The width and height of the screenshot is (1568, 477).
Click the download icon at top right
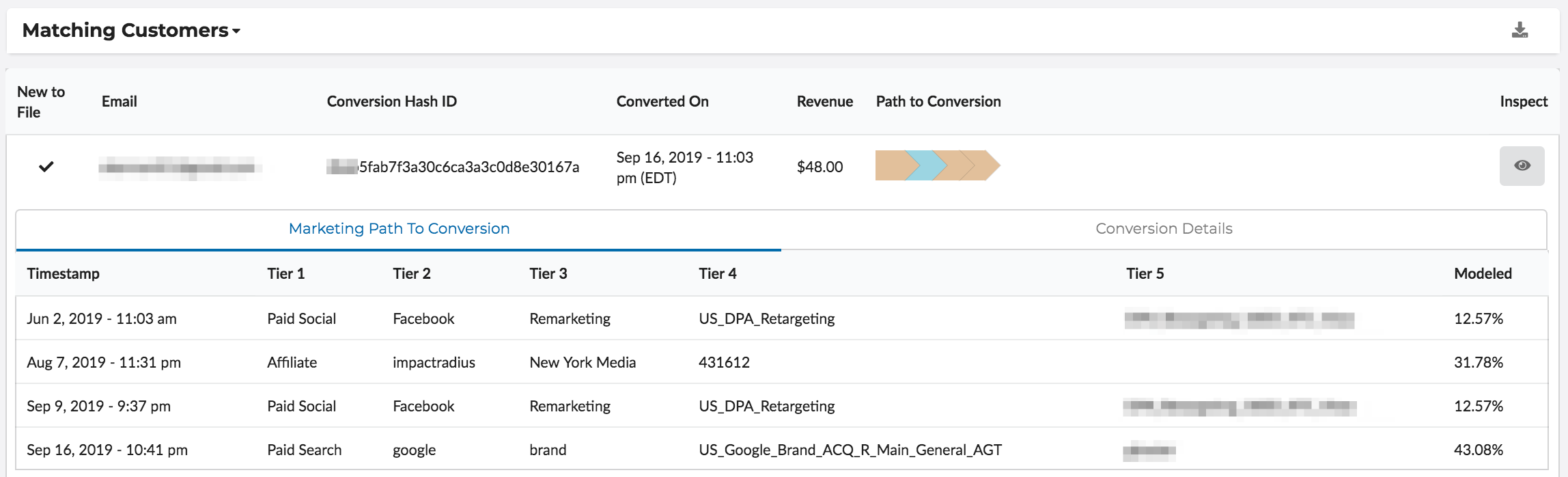click(x=1520, y=30)
